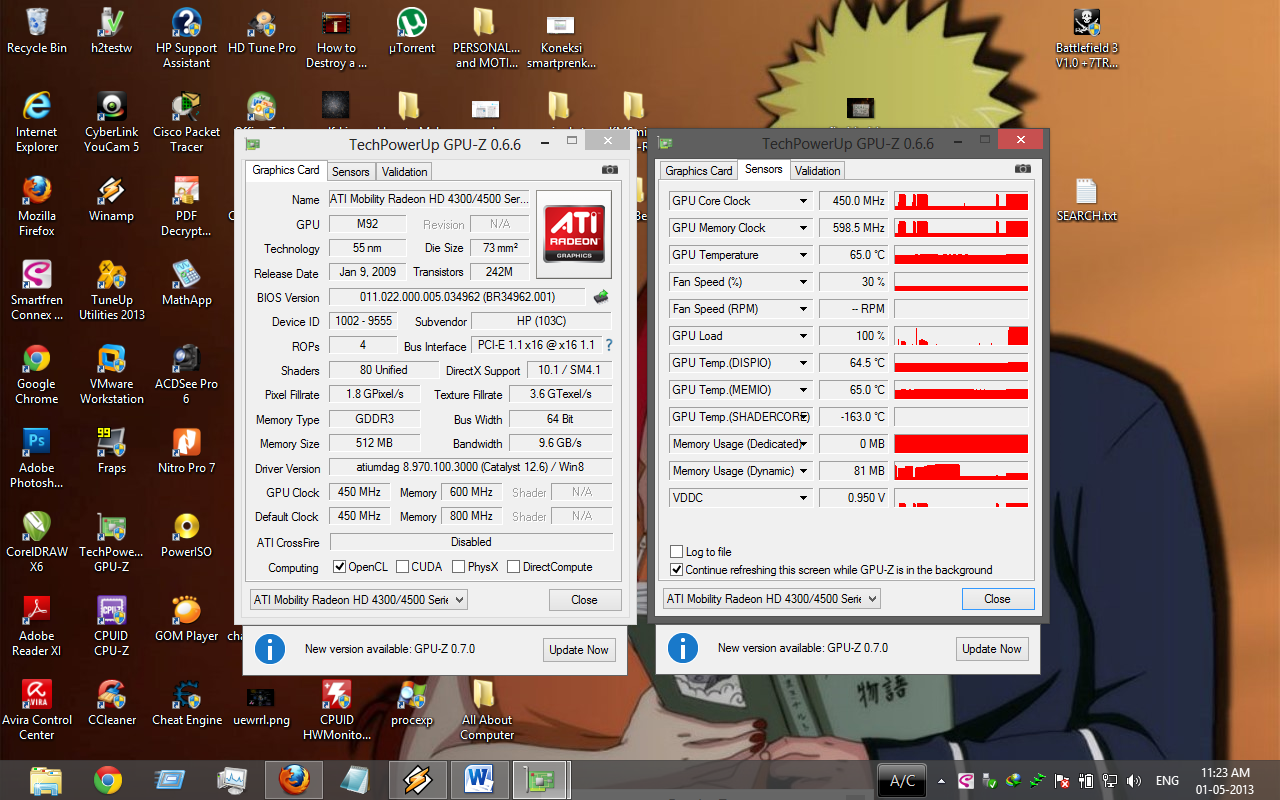This screenshot has height=800, width=1280.
Task: Toggle the OpenCL checkbox
Action: click(340, 567)
